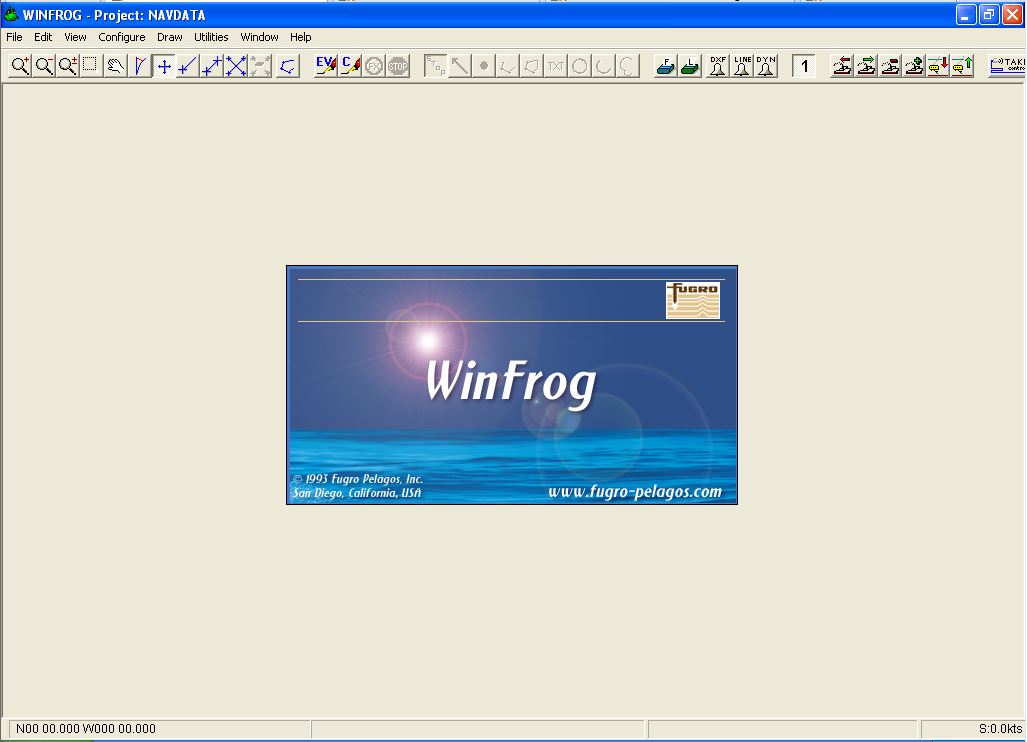Image resolution: width=1027 pixels, height=742 pixels.
Task: Open the Draw menu
Action: (x=169, y=37)
